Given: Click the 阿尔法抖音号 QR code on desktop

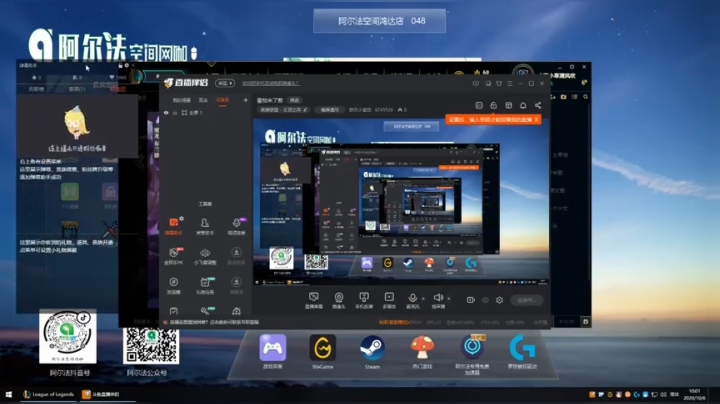Looking at the screenshot, I should [68, 337].
